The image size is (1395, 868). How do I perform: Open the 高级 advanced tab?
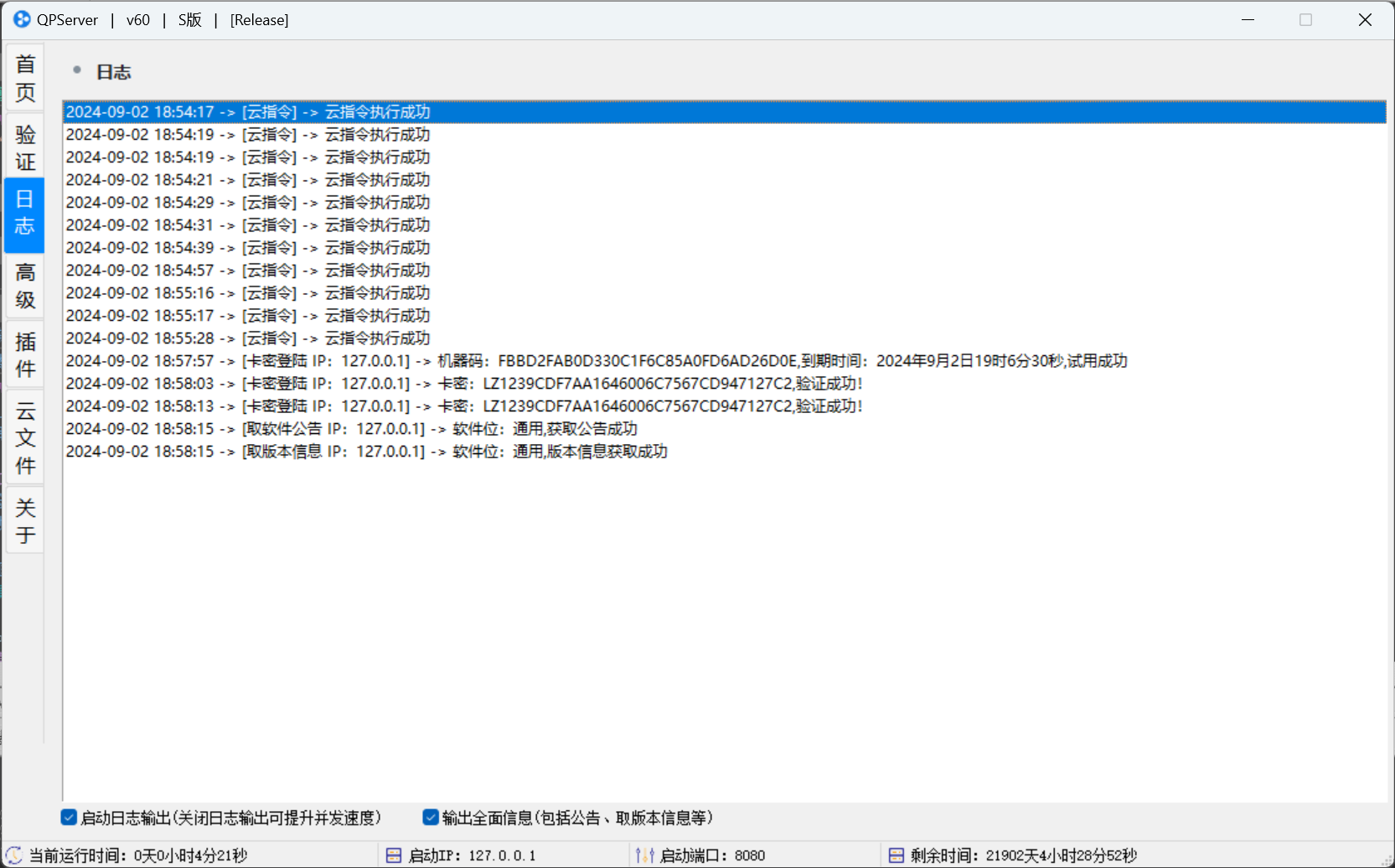click(x=25, y=286)
